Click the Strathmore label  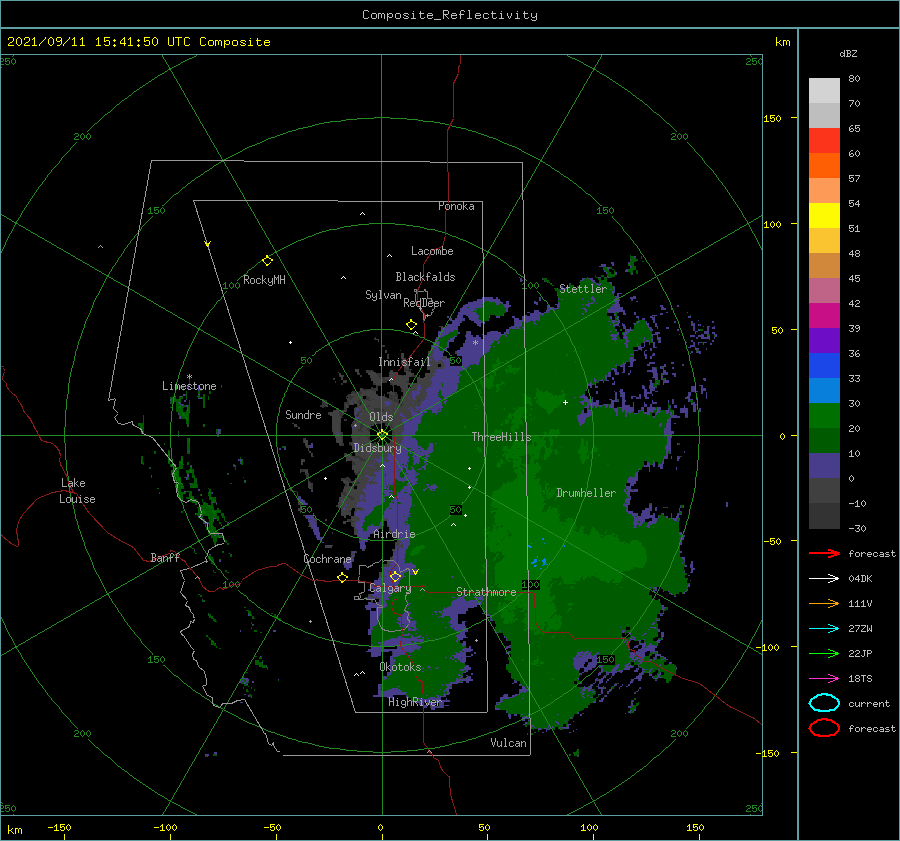(486, 592)
